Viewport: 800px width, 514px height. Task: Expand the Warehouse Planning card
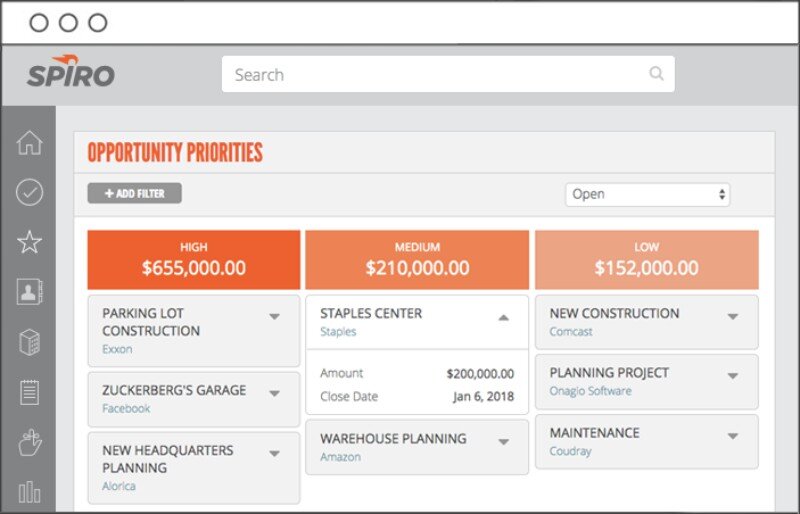click(x=503, y=442)
